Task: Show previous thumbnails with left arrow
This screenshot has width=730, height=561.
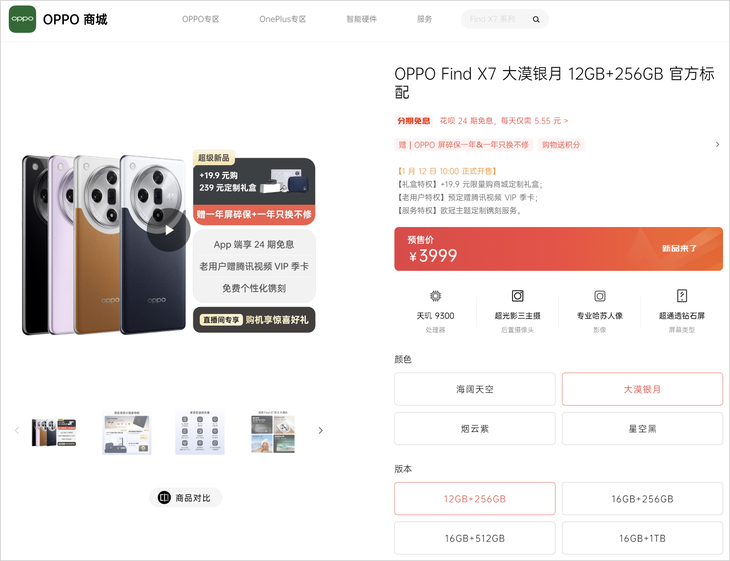Action: coord(17,431)
